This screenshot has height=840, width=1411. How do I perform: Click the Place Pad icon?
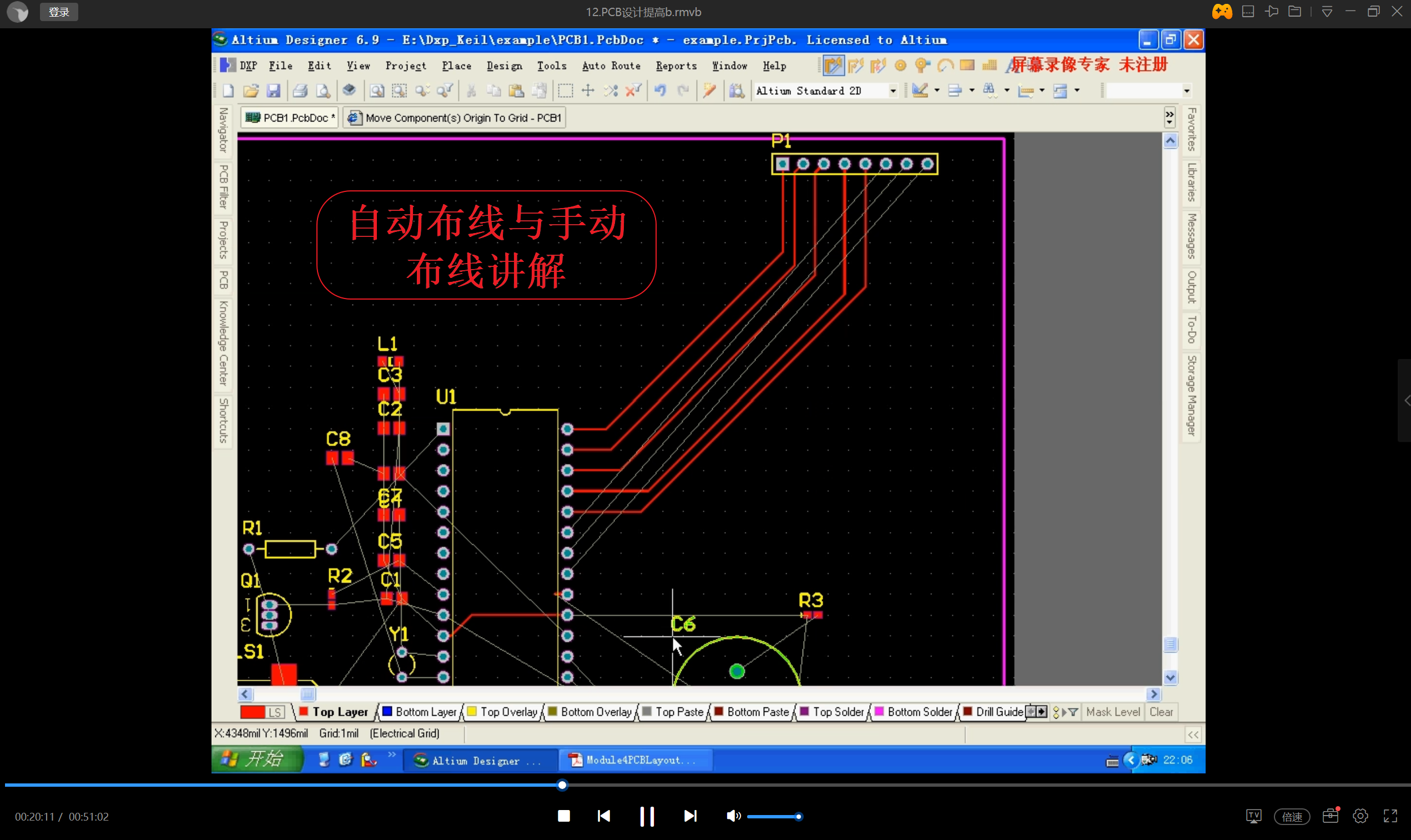click(900, 65)
